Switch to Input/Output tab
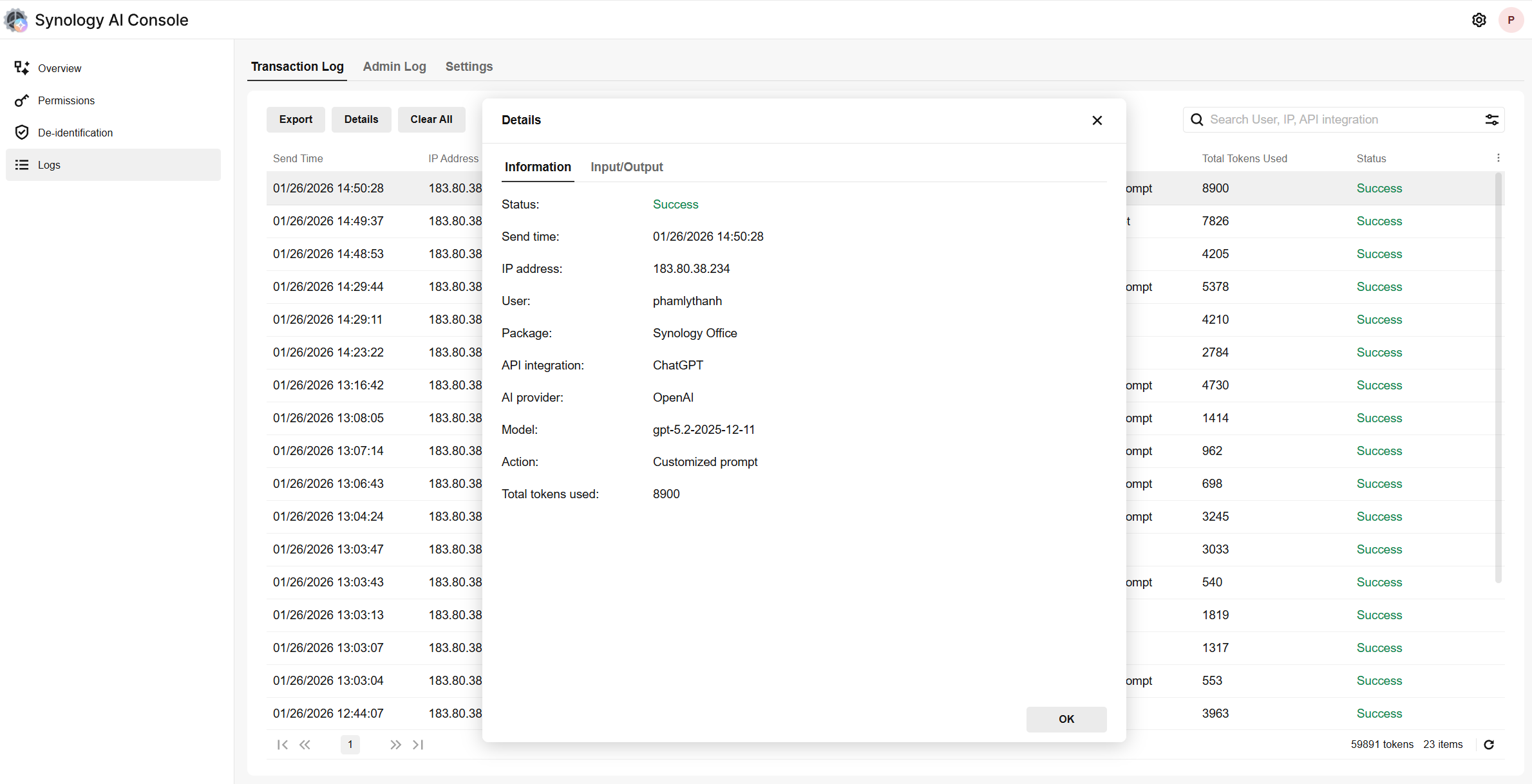This screenshot has width=1532, height=784. tap(626, 167)
